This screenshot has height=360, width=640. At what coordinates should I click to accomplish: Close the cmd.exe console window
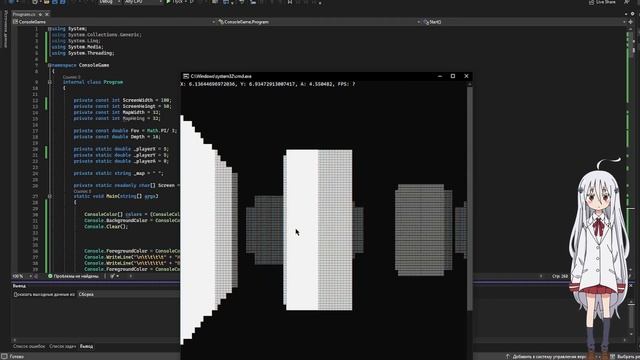point(466,76)
